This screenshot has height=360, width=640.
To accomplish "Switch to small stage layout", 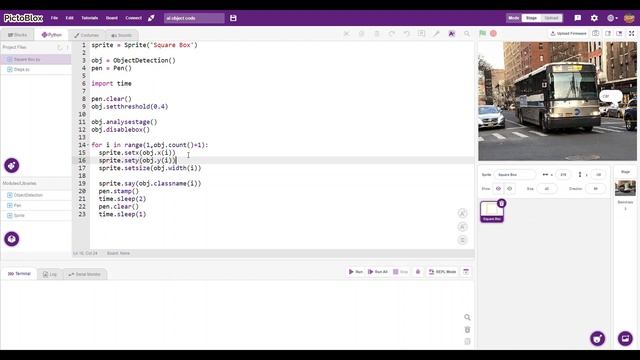I will click(x=608, y=33).
